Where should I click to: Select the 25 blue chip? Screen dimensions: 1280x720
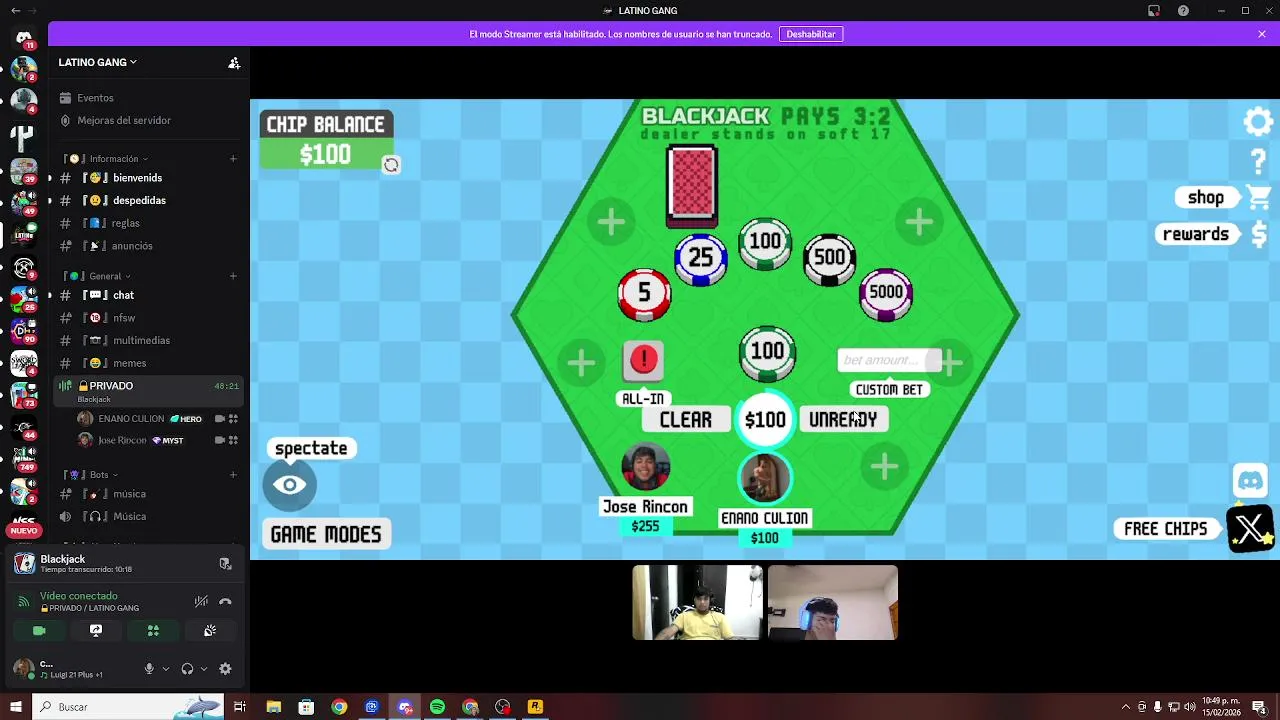[701, 259]
